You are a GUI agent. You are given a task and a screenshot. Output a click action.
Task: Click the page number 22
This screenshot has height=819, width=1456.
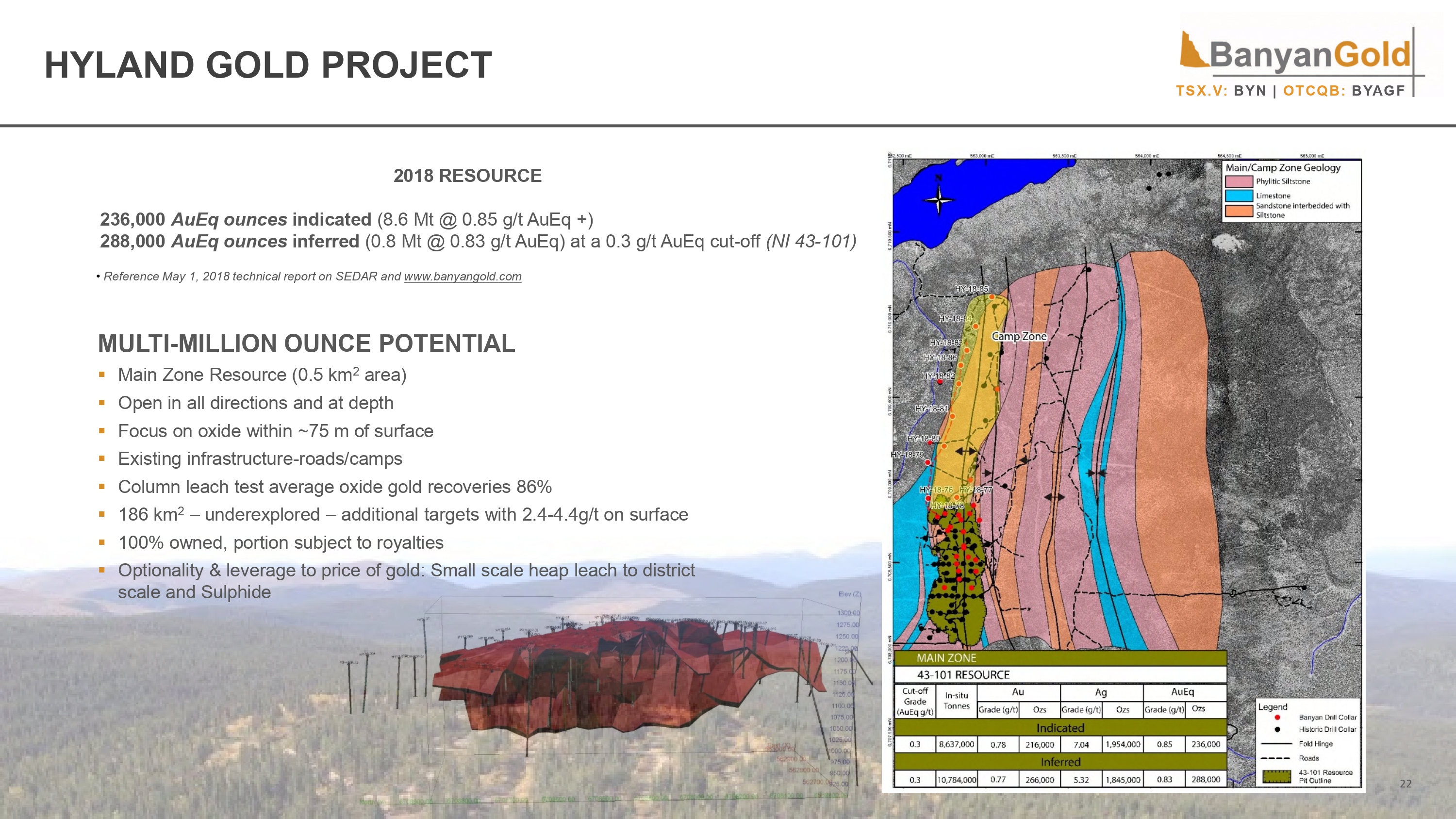[x=1406, y=784]
